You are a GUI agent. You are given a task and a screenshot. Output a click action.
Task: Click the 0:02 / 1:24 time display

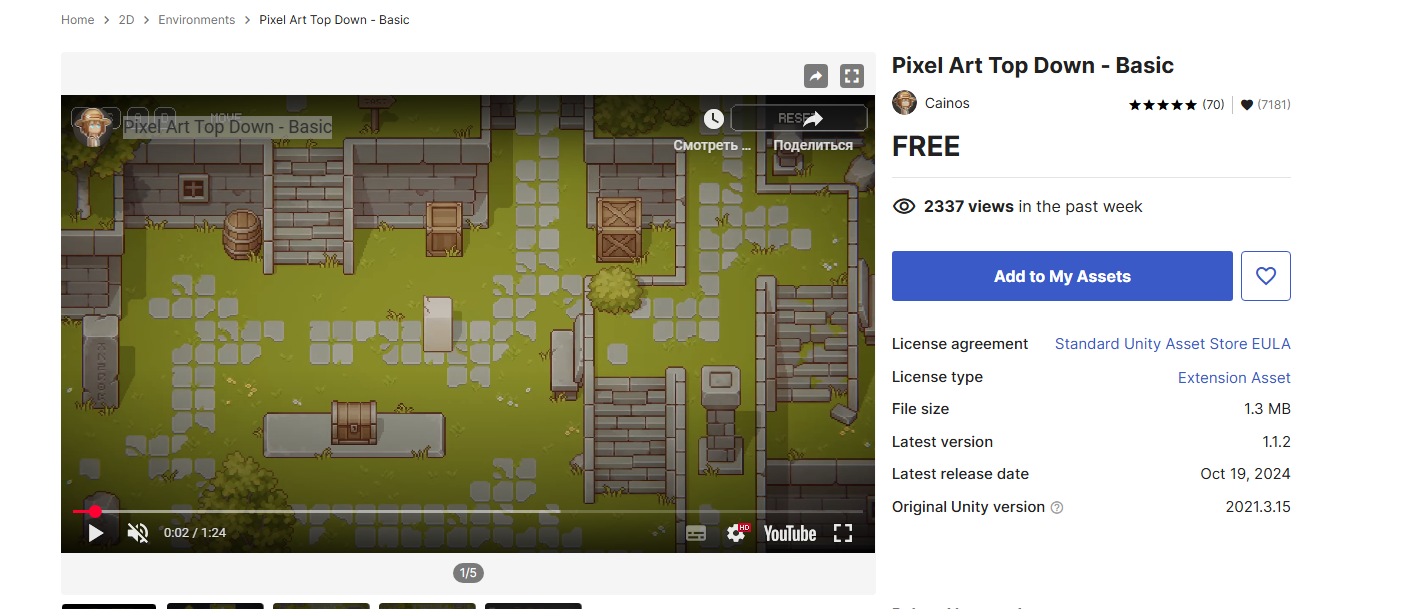pyautogui.click(x=195, y=533)
